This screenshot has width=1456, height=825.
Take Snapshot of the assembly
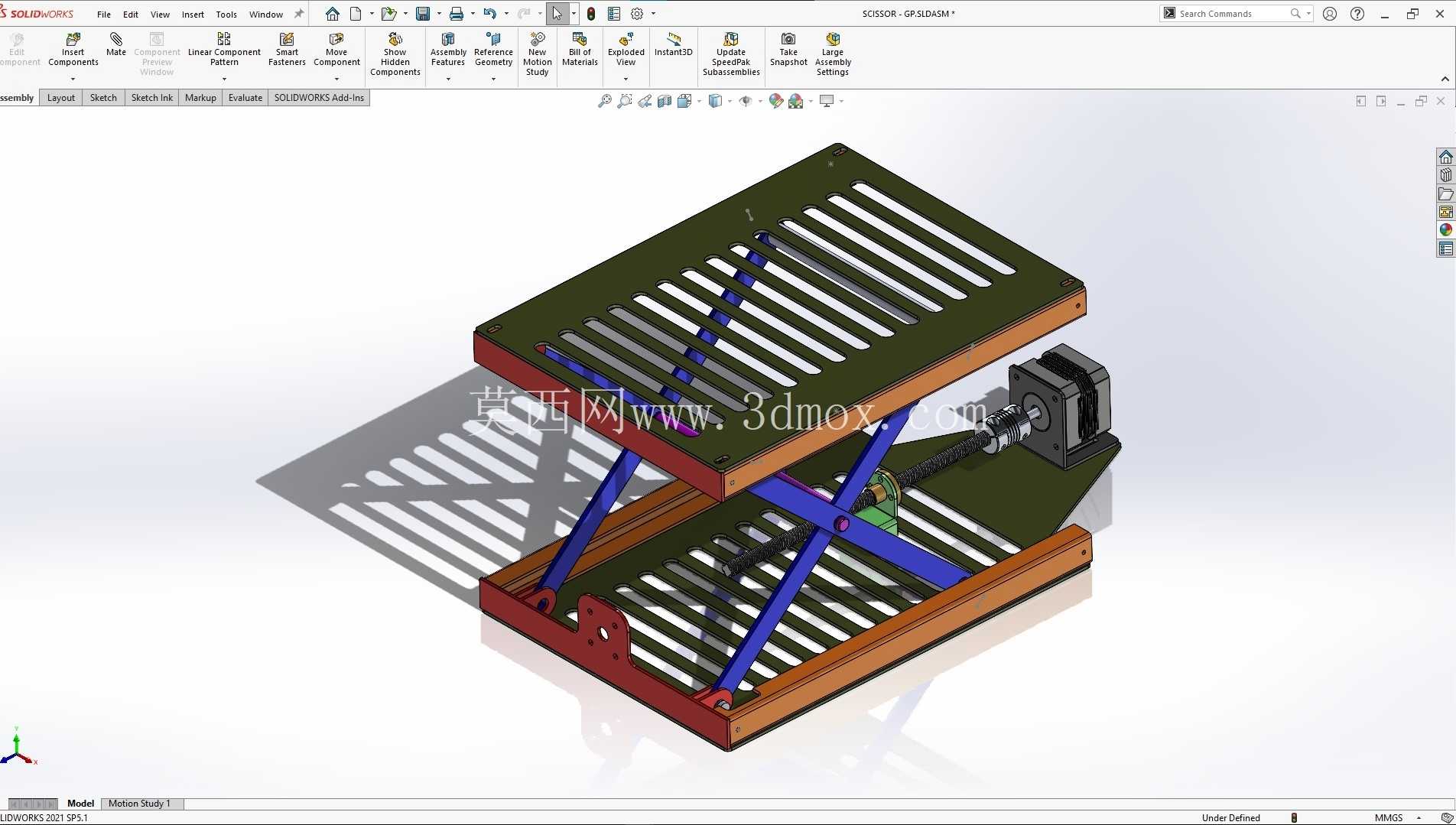tap(788, 49)
